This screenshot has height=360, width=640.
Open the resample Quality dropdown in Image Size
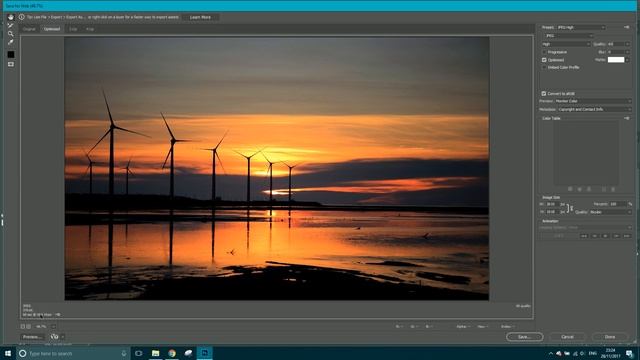(x=610, y=212)
